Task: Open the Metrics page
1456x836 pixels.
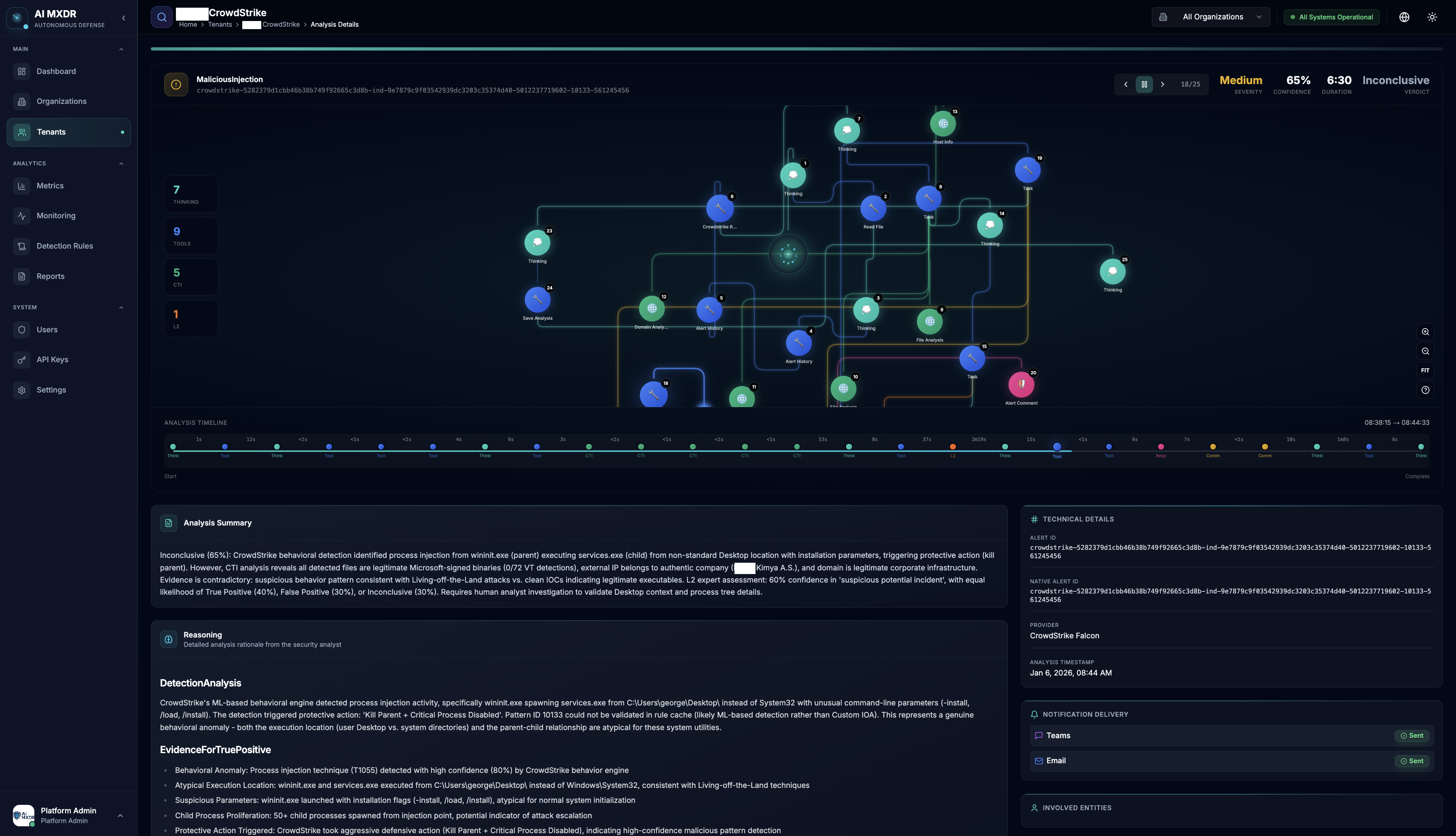Action: click(x=68, y=186)
